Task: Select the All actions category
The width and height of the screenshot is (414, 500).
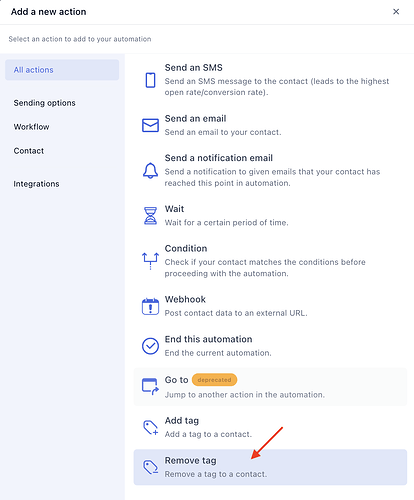Action: click(x=62, y=70)
